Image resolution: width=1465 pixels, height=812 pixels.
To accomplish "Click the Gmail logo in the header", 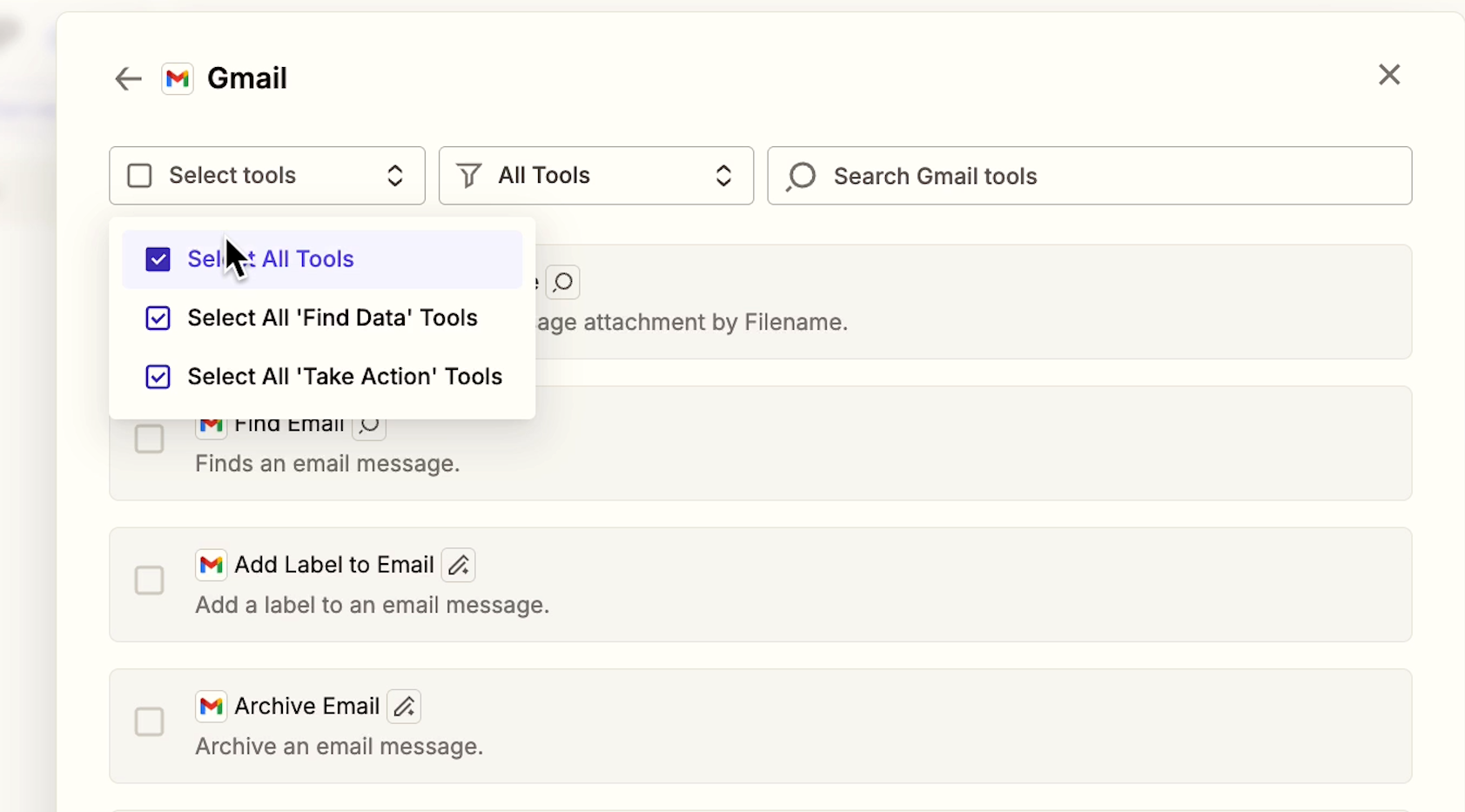I will coord(178,79).
